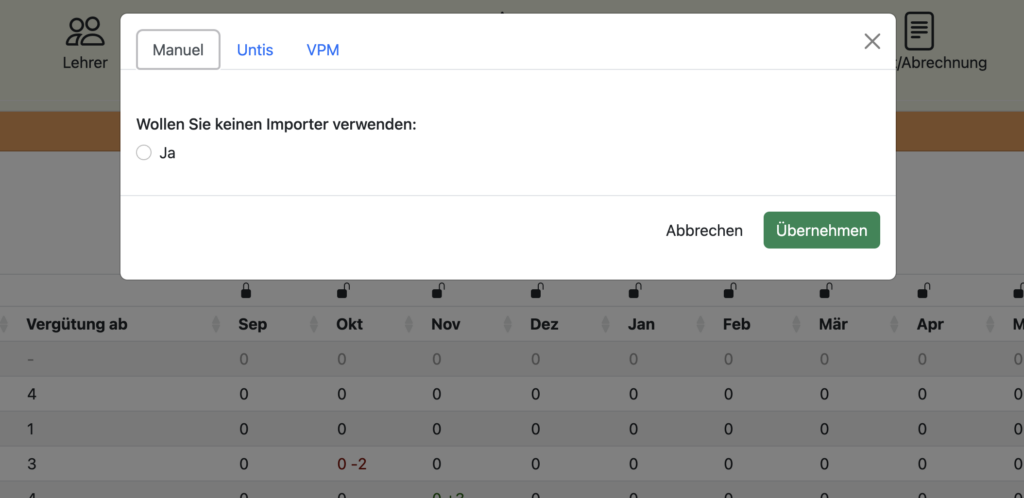Screen dimensions: 1024x498
Task: Sort by the Vergütung ab column arrows
Action: pos(216,324)
